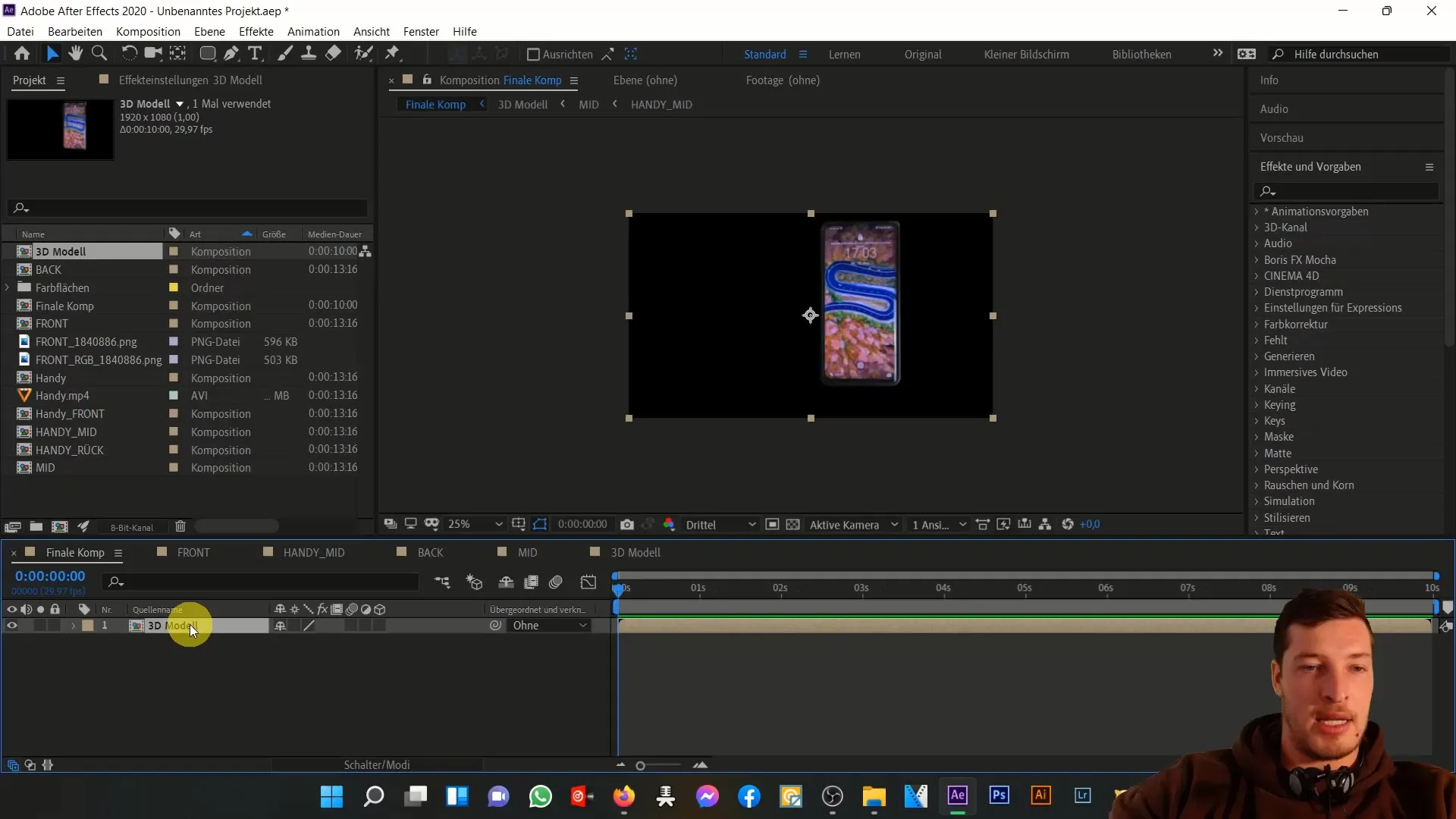Select the Puppet Pin tool
The image size is (1456, 819).
[392, 54]
